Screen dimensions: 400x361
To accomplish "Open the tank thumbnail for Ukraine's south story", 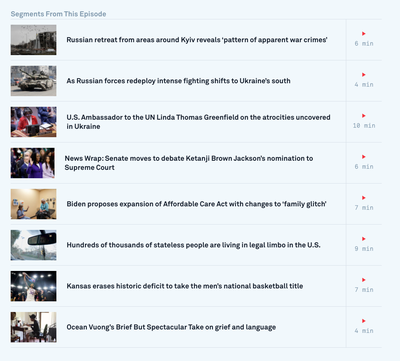I will click(33, 81).
